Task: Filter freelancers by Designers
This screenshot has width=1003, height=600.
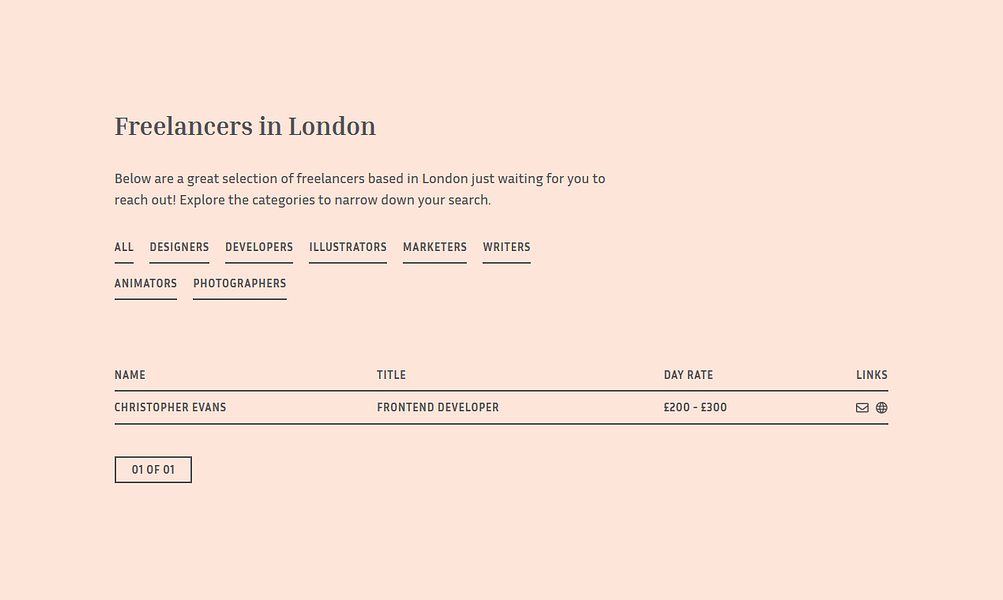Action: click(x=179, y=247)
